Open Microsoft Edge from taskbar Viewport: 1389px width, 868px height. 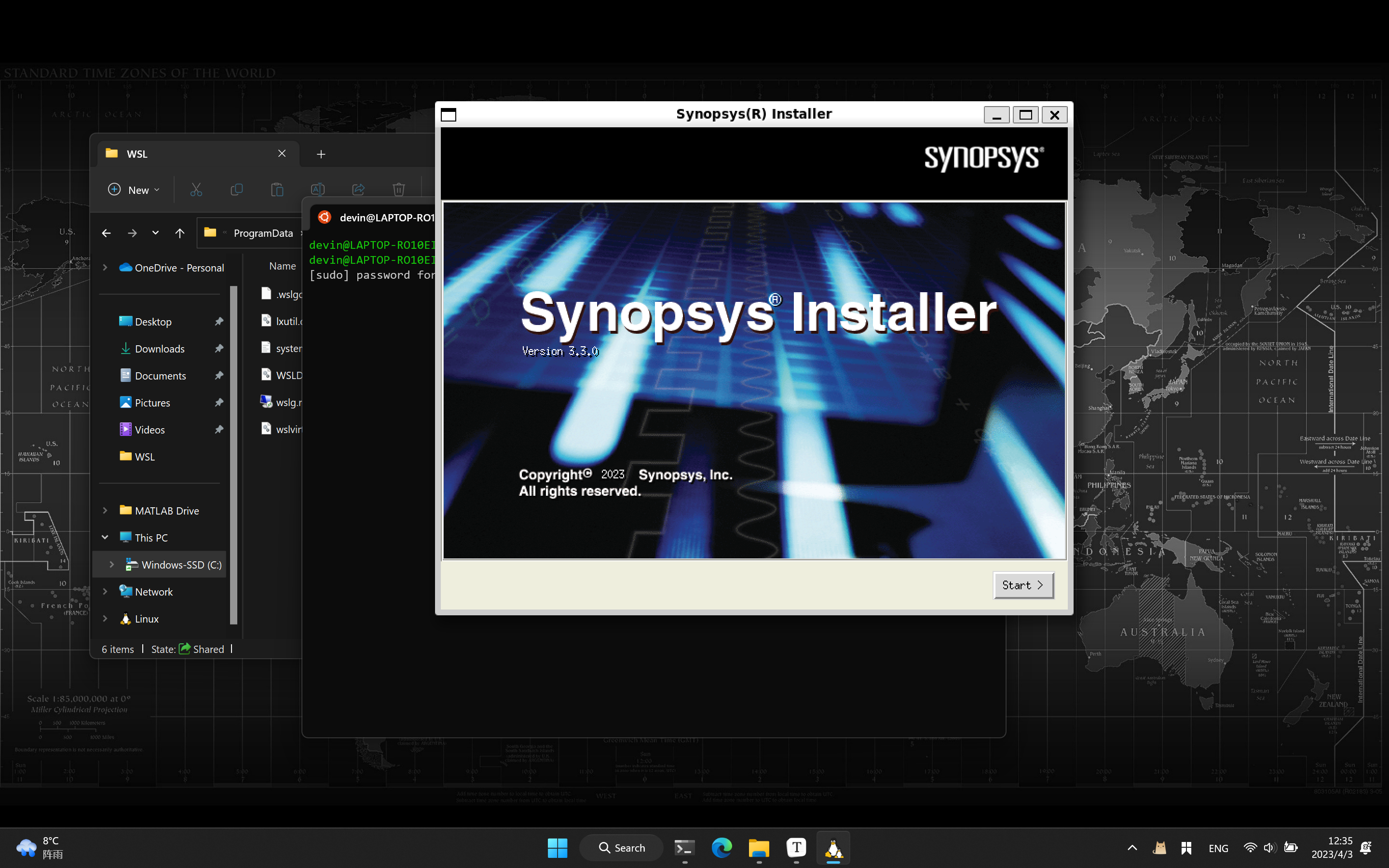coord(722,848)
